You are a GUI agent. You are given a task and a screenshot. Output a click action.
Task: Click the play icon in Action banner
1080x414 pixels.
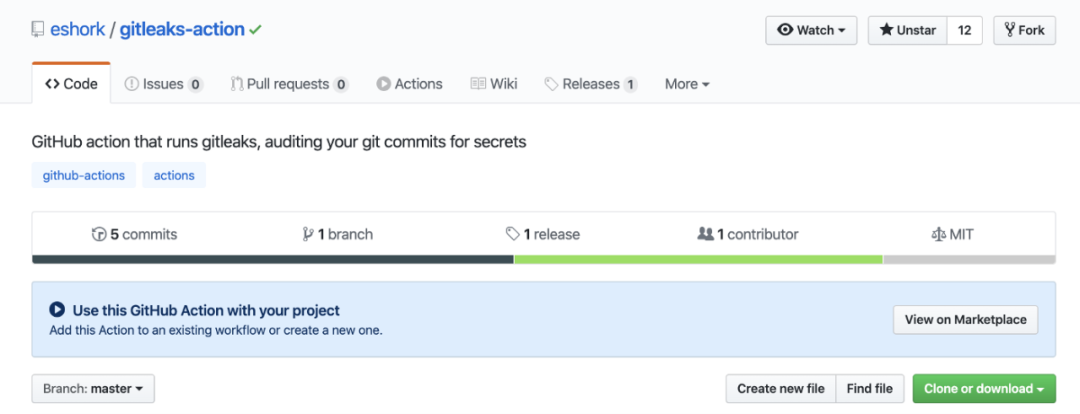(x=58, y=310)
